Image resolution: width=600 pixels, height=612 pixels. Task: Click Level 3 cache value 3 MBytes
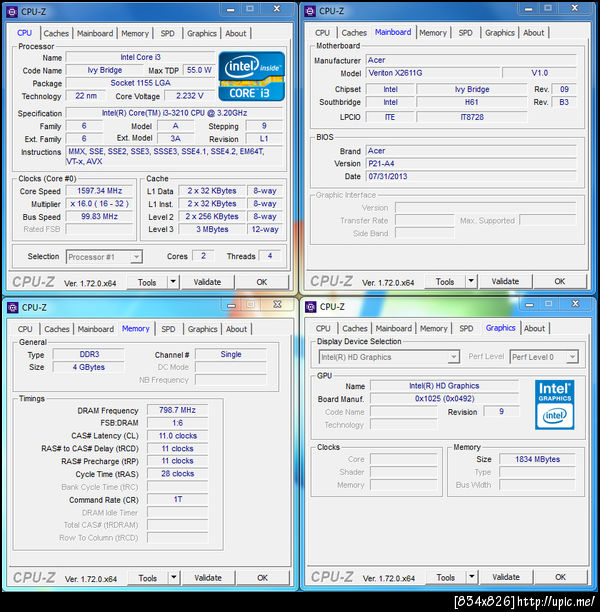tap(212, 230)
